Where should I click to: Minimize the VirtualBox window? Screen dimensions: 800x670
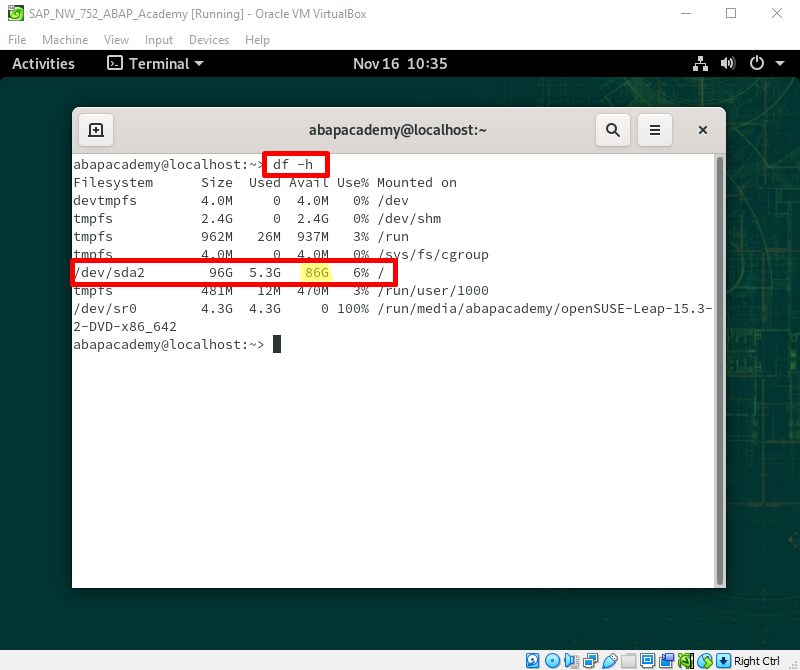(x=686, y=13)
